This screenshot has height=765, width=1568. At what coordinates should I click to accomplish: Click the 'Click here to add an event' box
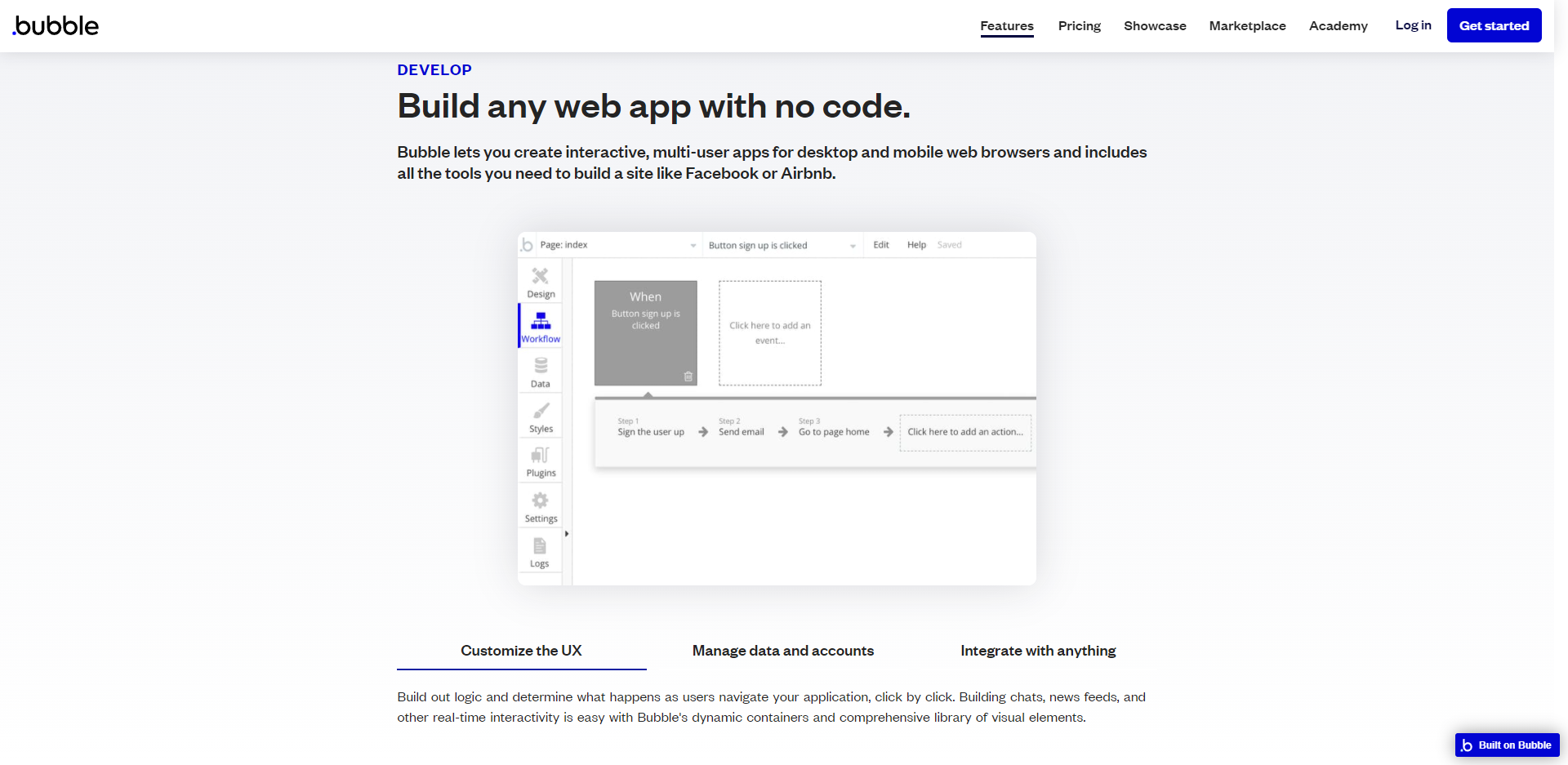[x=769, y=333]
